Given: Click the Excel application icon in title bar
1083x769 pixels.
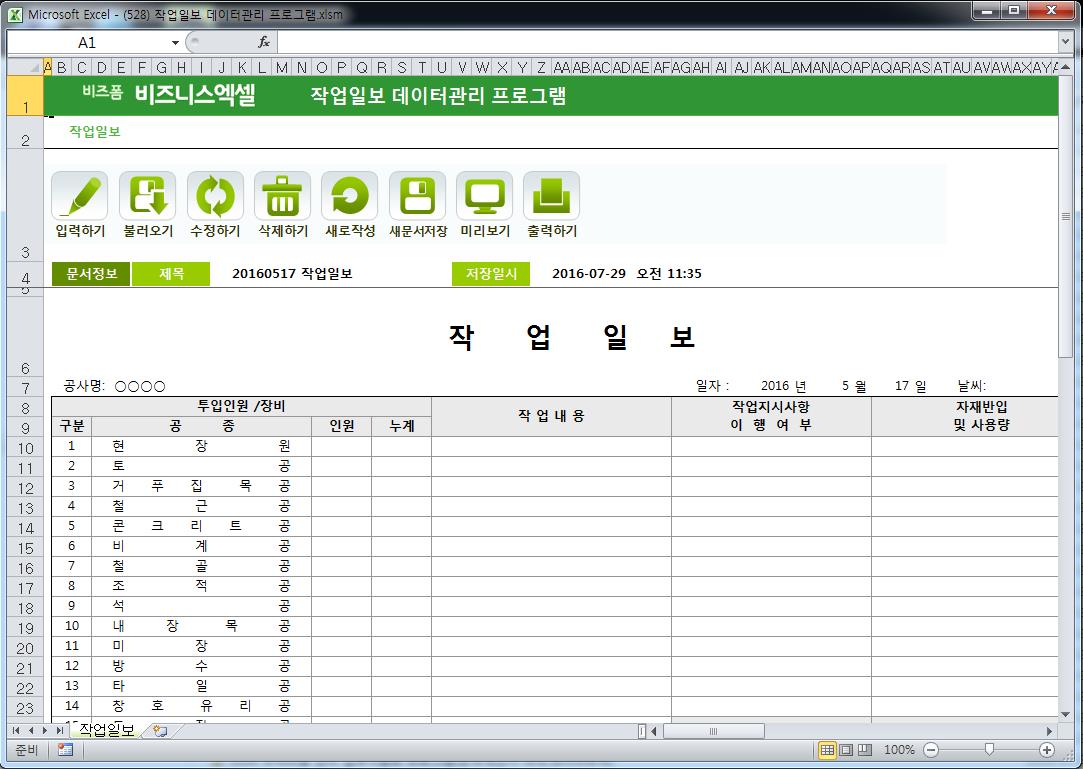Looking at the screenshot, I should pos(15,14).
